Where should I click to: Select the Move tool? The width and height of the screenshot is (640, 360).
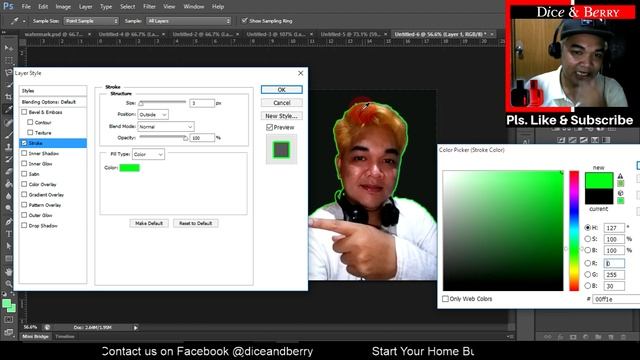tap(8, 48)
